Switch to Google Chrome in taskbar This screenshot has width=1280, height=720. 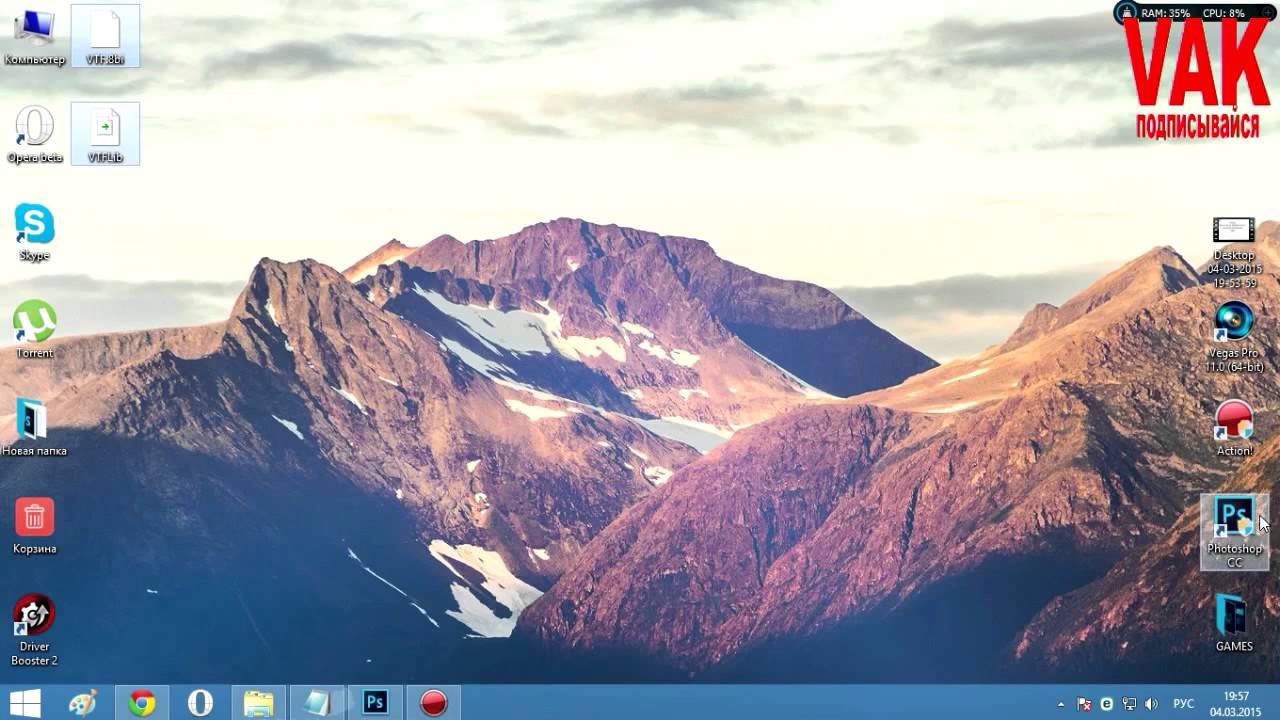(x=142, y=703)
